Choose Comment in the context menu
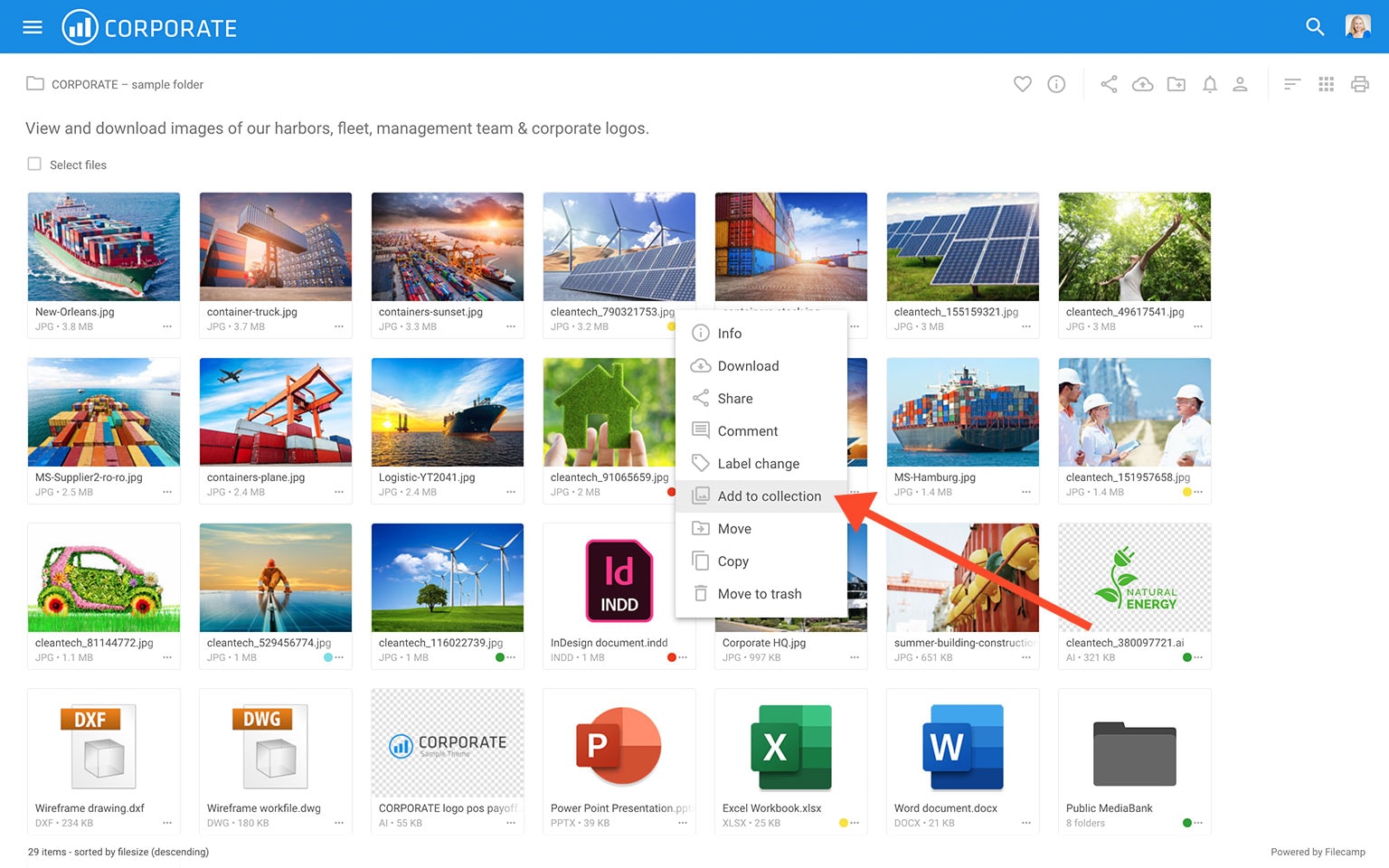Image resolution: width=1389 pixels, height=868 pixels. pos(761,430)
